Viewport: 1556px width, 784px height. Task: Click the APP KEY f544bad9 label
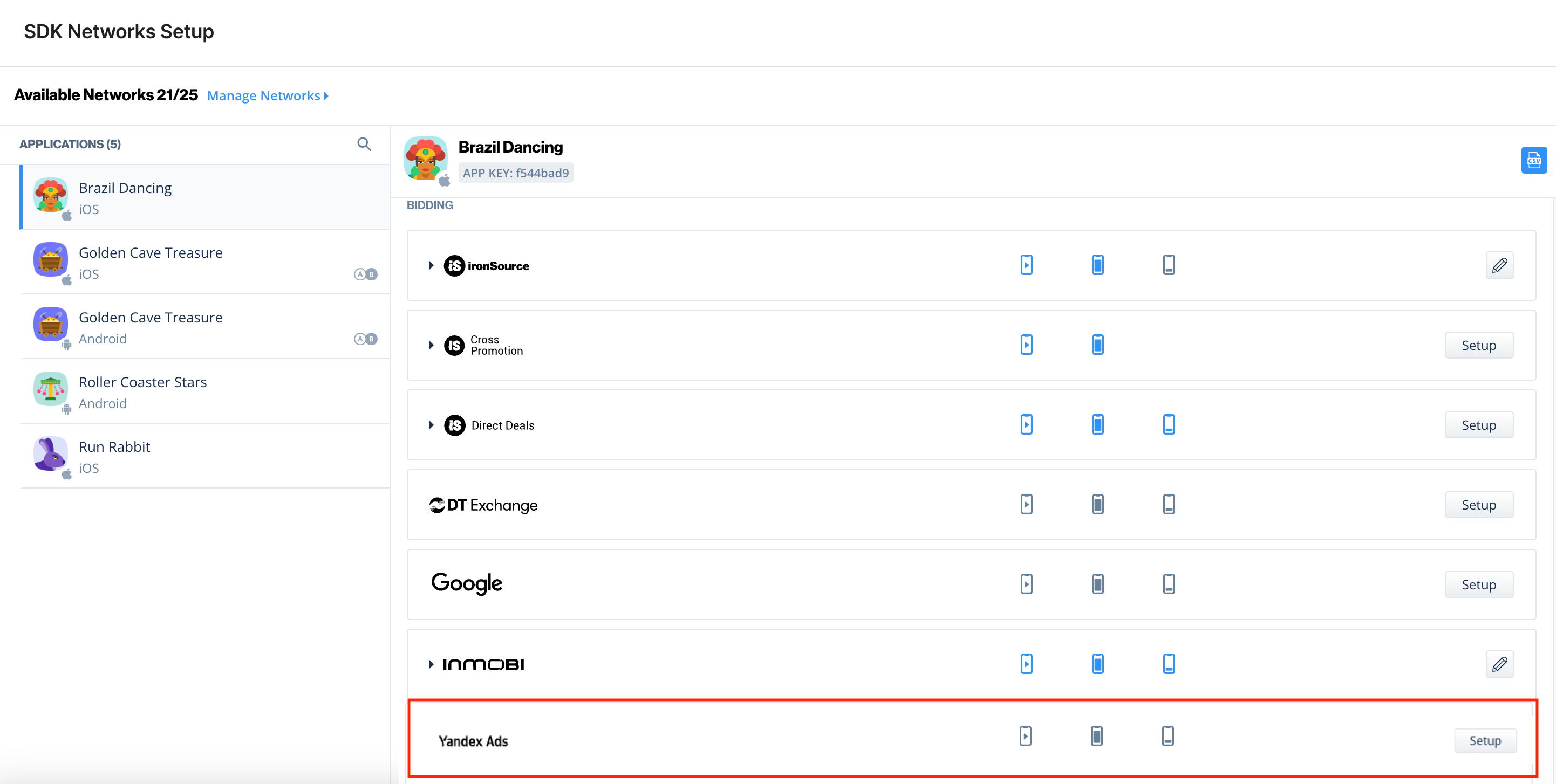[515, 173]
